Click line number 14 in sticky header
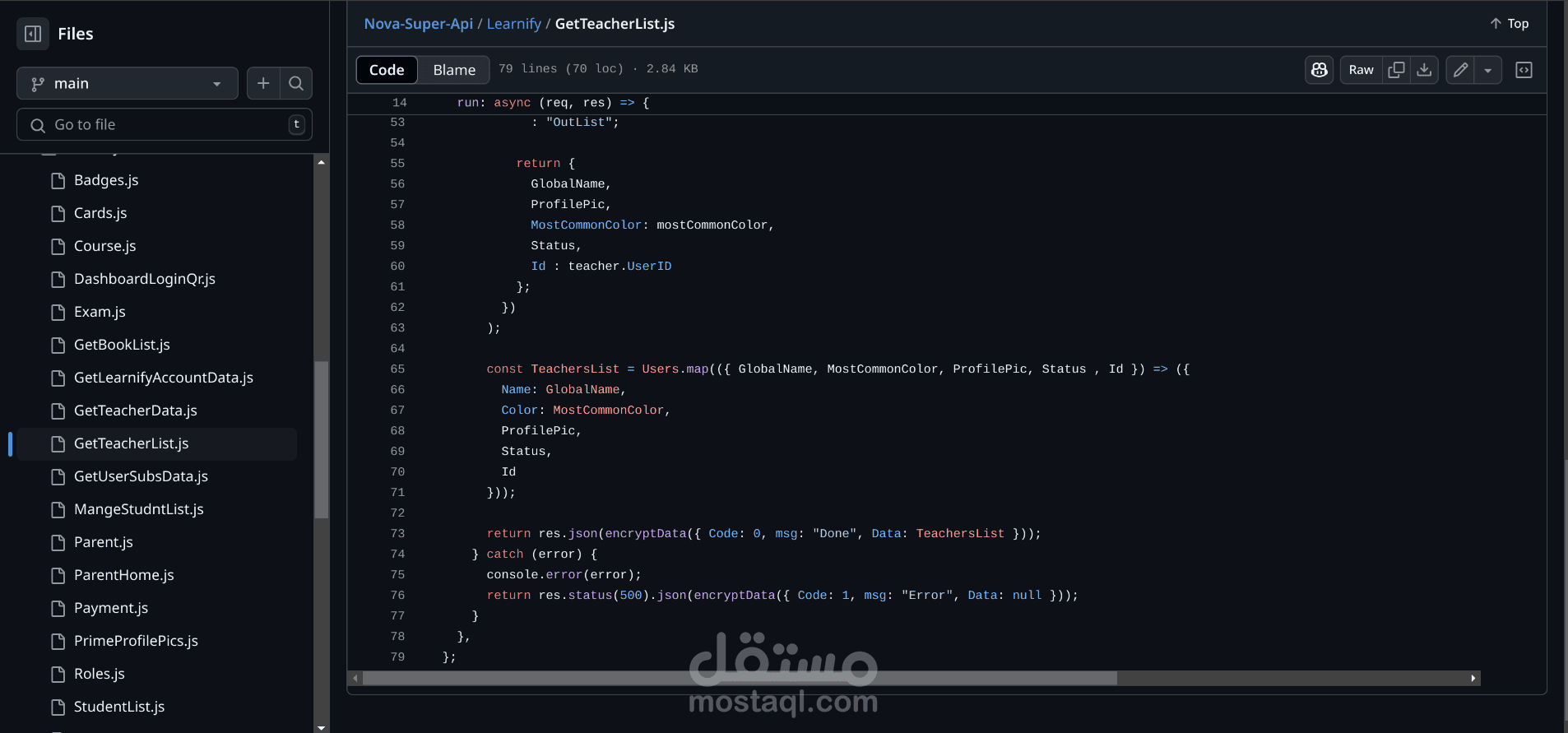This screenshot has width=1568, height=733. coord(399,103)
